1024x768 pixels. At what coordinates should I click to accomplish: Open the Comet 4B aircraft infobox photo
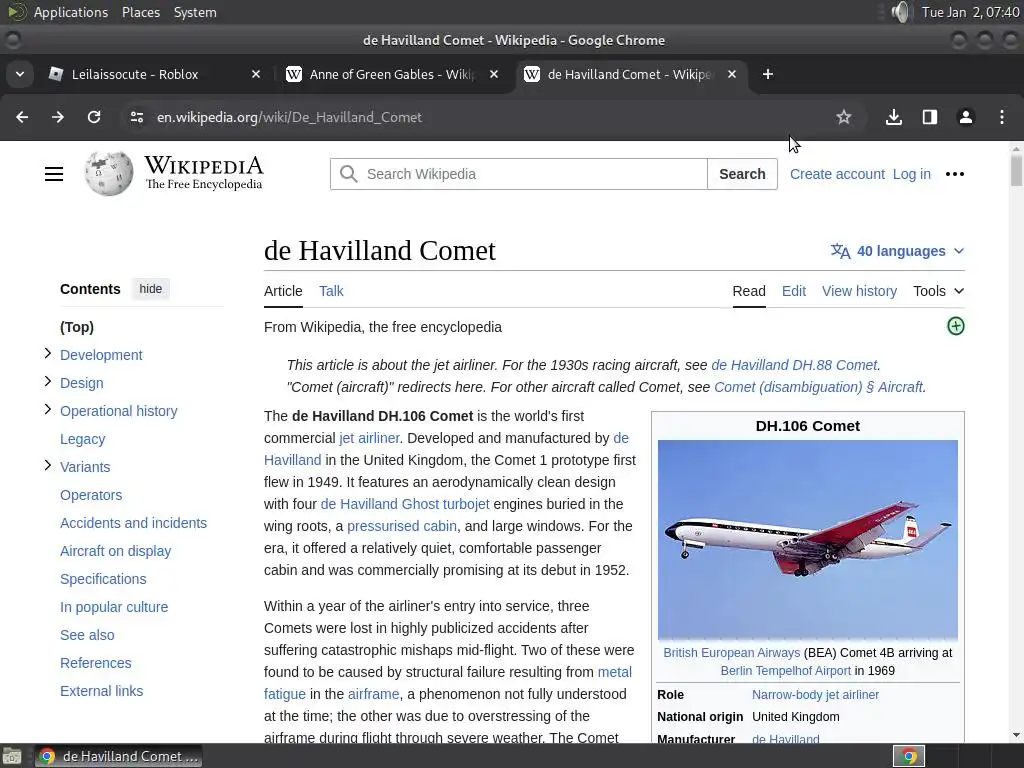pyautogui.click(x=808, y=539)
